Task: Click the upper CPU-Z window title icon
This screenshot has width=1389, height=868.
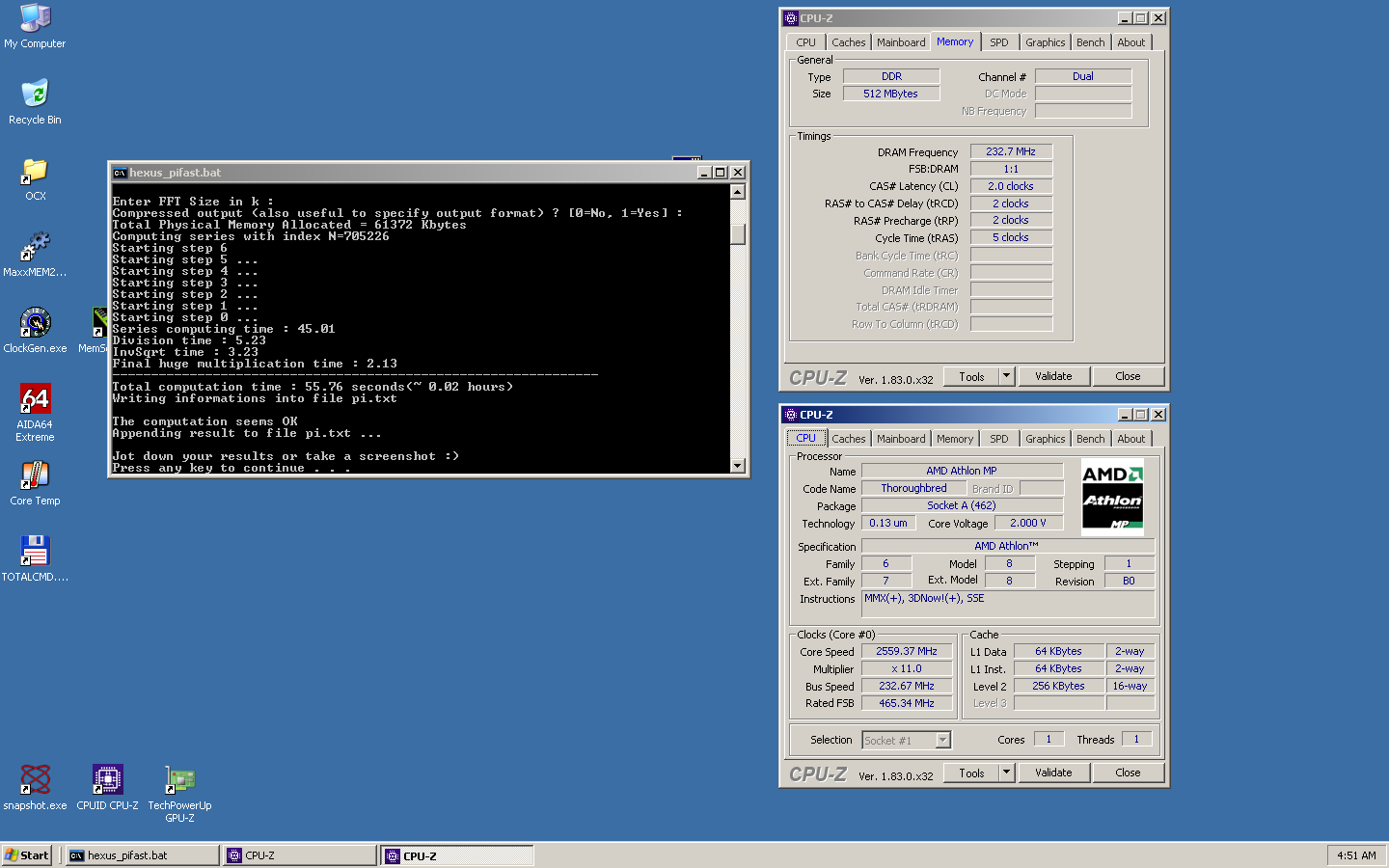Action: click(791, 18)
